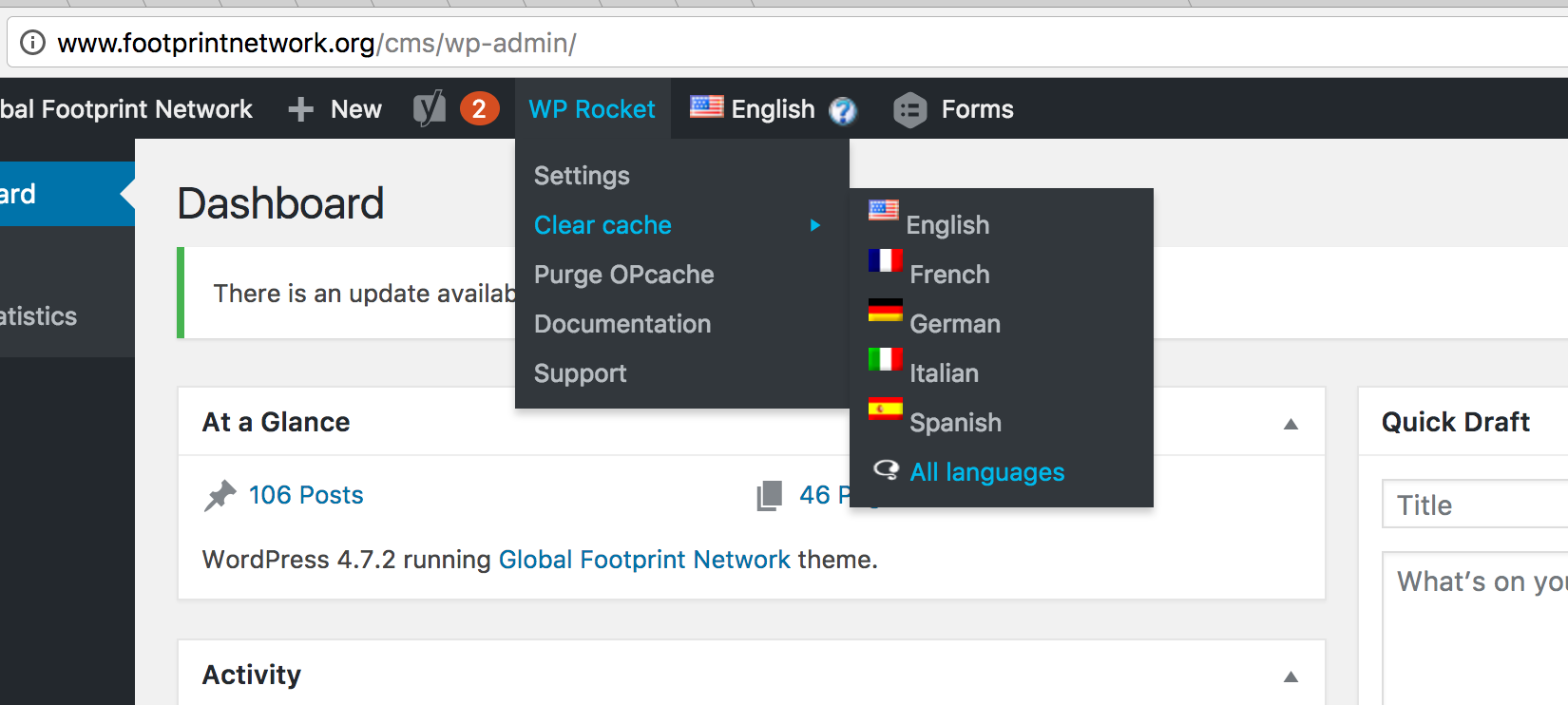Click the browser address bar URL
The width and height of the screenshot is (1568, 705).
(x=316, y=43)
